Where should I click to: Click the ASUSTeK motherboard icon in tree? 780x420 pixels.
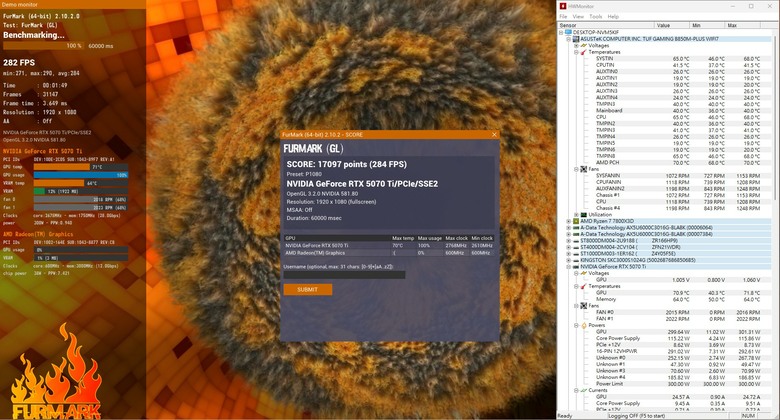[x=576, y=39]
